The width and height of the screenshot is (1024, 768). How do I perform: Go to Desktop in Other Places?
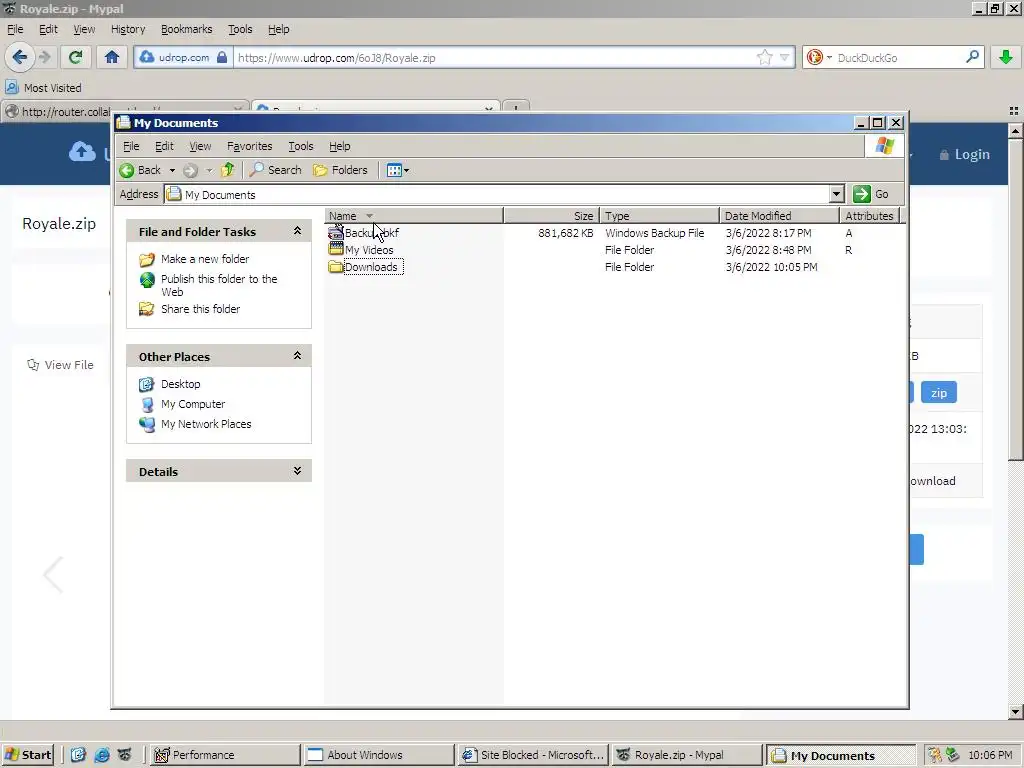(180, 384)
